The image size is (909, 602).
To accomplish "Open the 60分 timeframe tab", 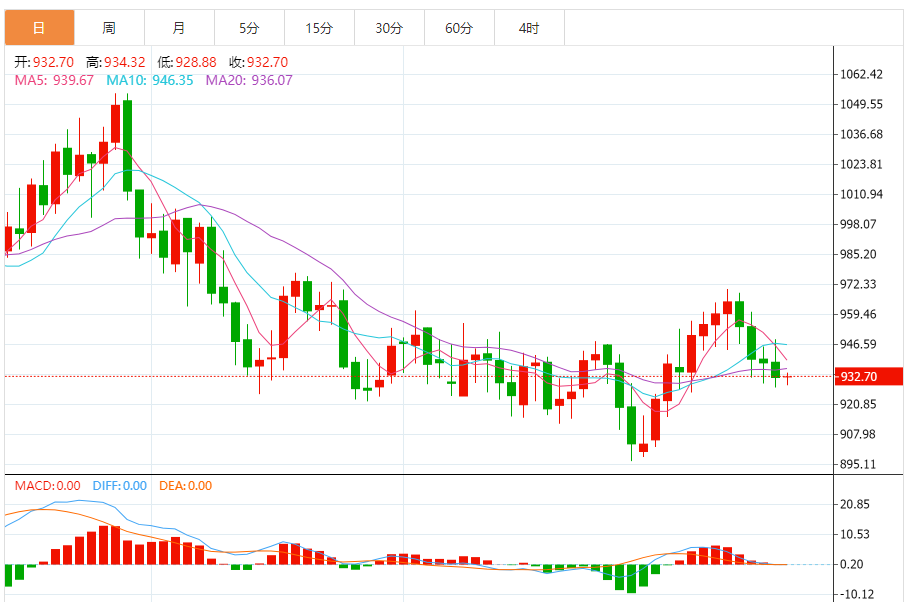I will point(459,28).
